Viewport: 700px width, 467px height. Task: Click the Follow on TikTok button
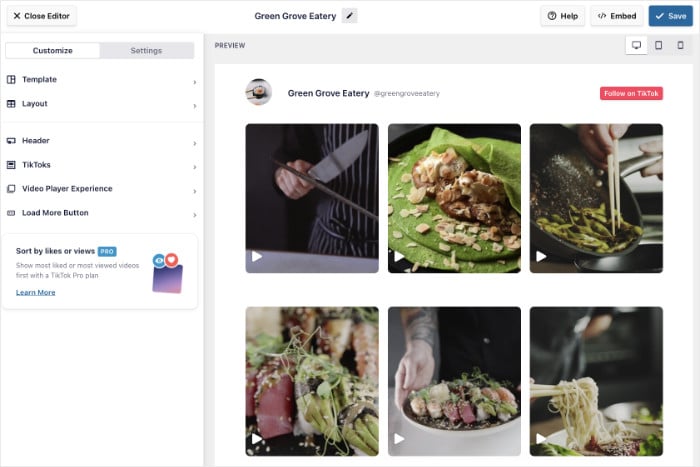click(631, 93)
